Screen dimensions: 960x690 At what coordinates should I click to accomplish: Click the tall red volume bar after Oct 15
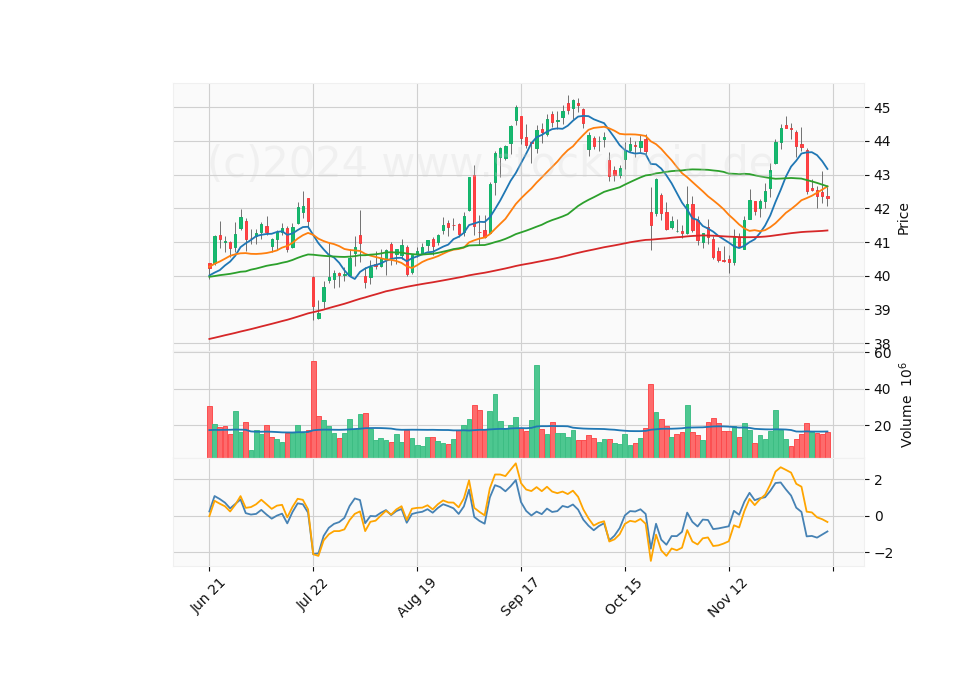pos(651,421)
